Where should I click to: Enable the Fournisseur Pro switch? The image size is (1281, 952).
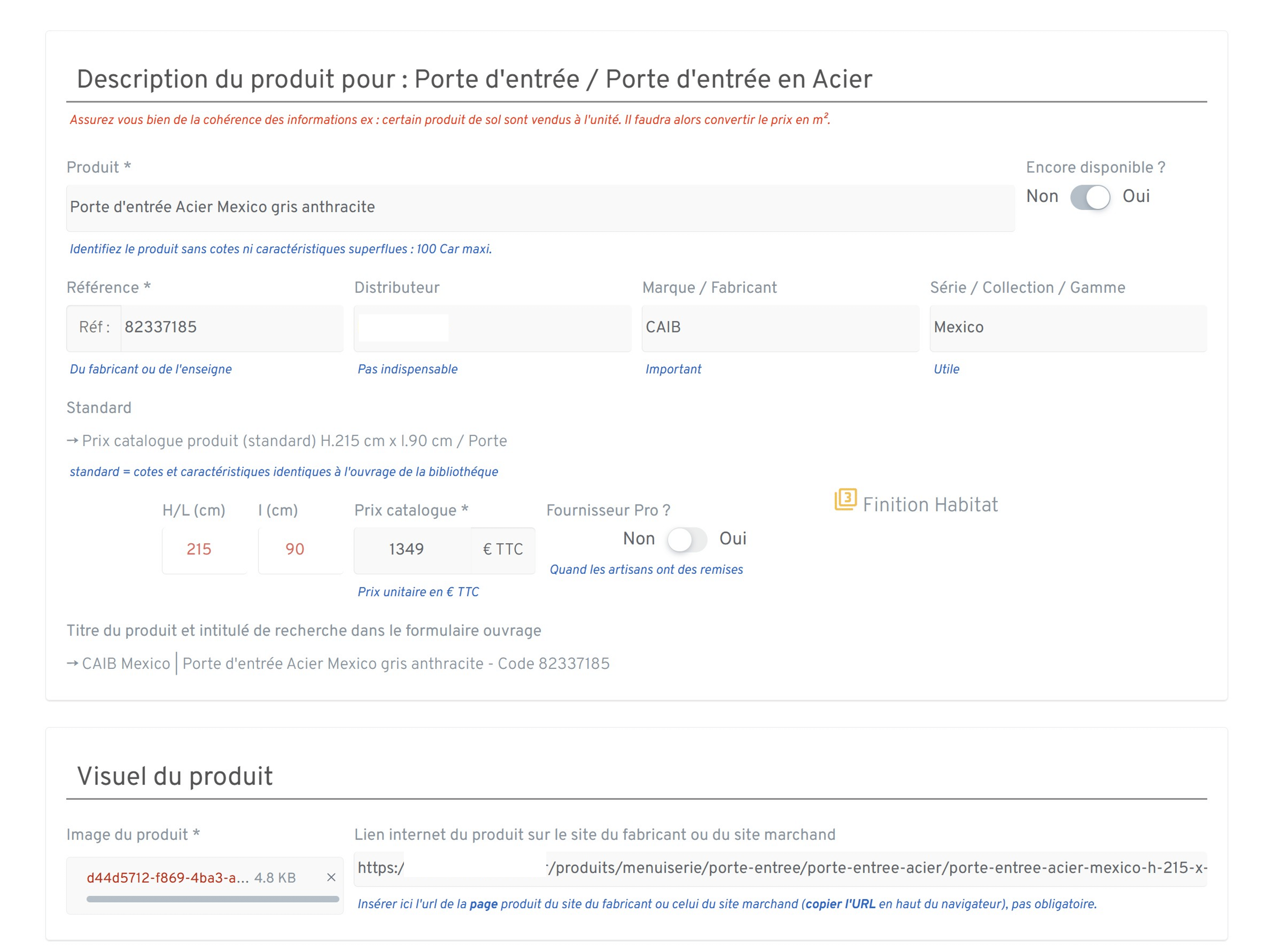[x=686, y=539]
